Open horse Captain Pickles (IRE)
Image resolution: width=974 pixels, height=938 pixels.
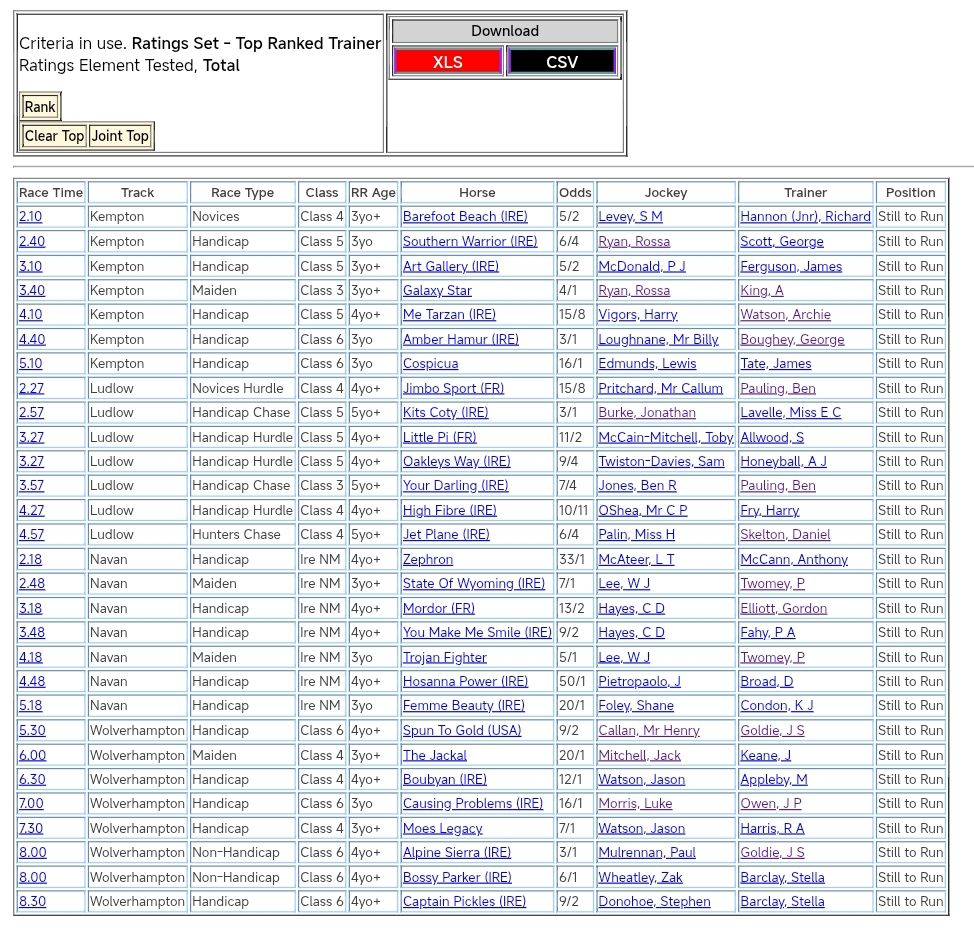(x=464, y=902)
